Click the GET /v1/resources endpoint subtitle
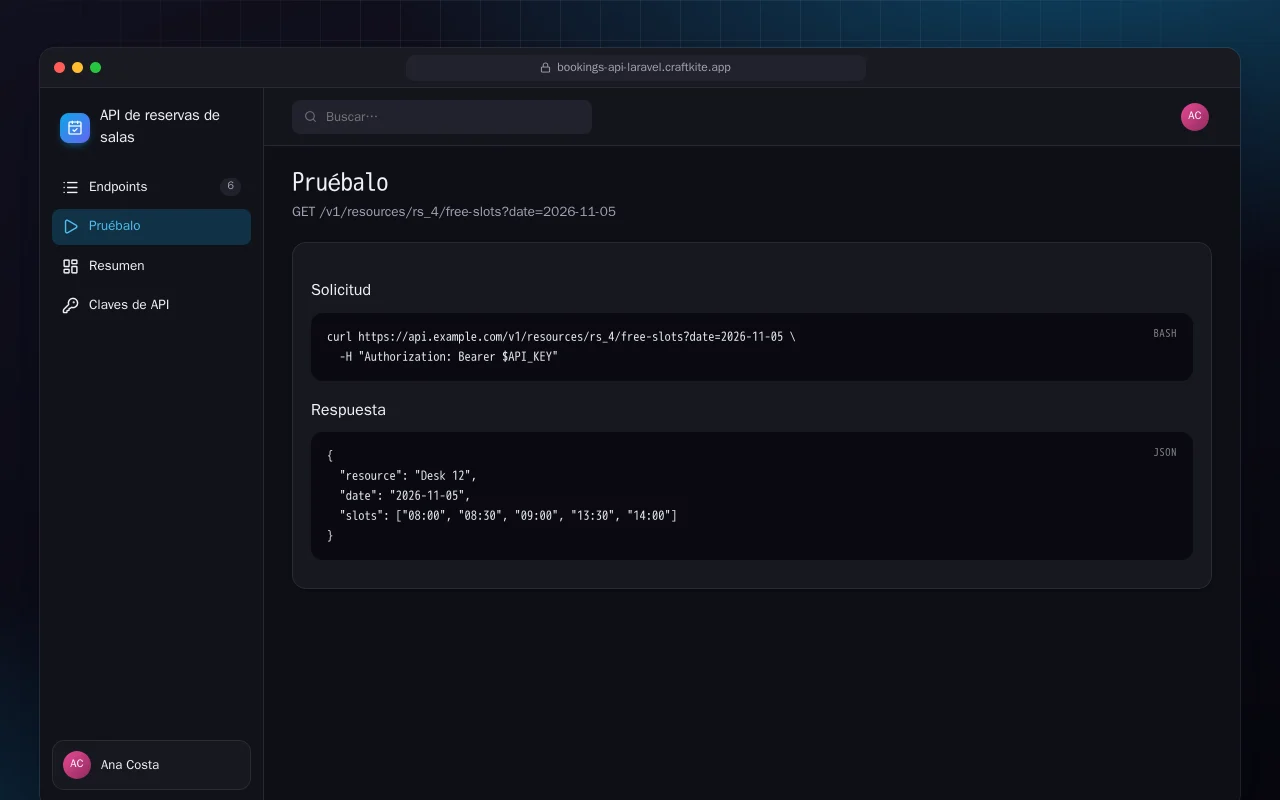 click(454, 212)
